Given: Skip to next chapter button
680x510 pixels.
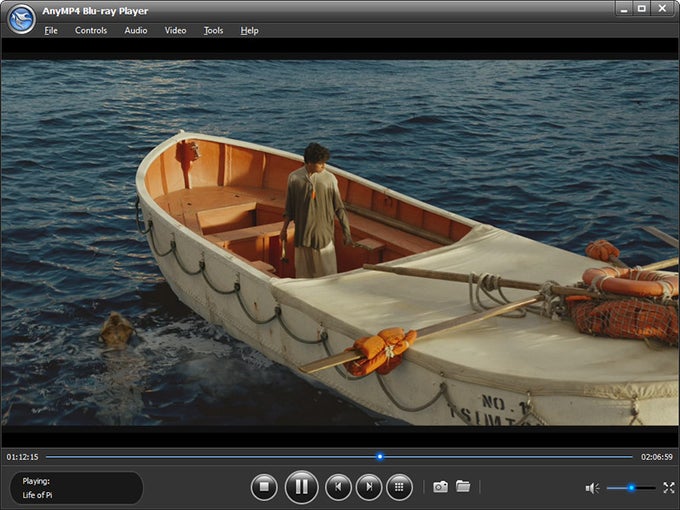Looking at the screenshot, I should (x=369, y=487).
